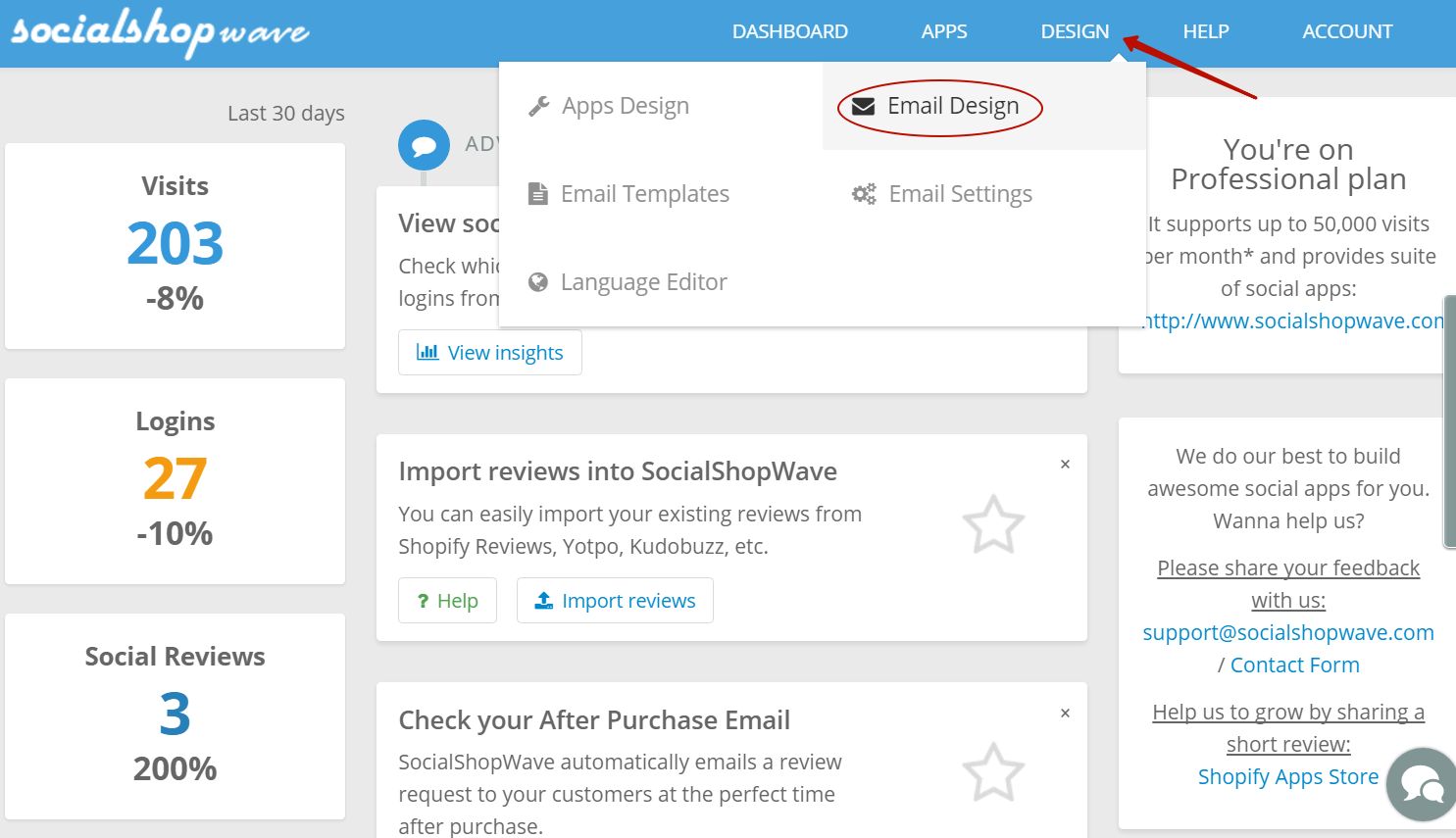
Task: Click the Logins stat value 27
Action: pyautogui.click(x=175, y=478)
